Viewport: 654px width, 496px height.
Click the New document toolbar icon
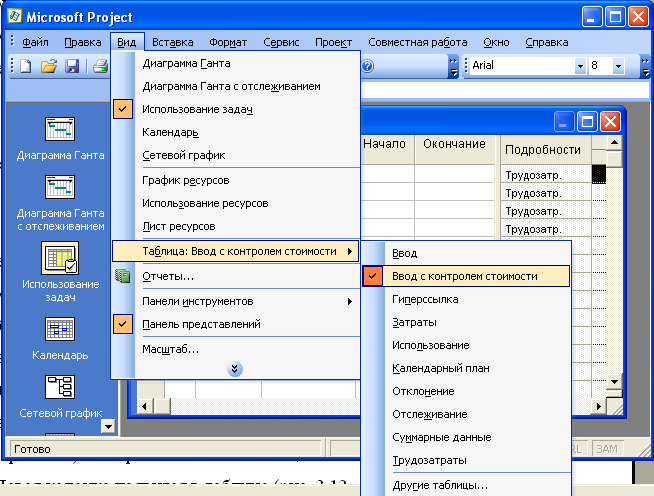[x=26, y=66]
